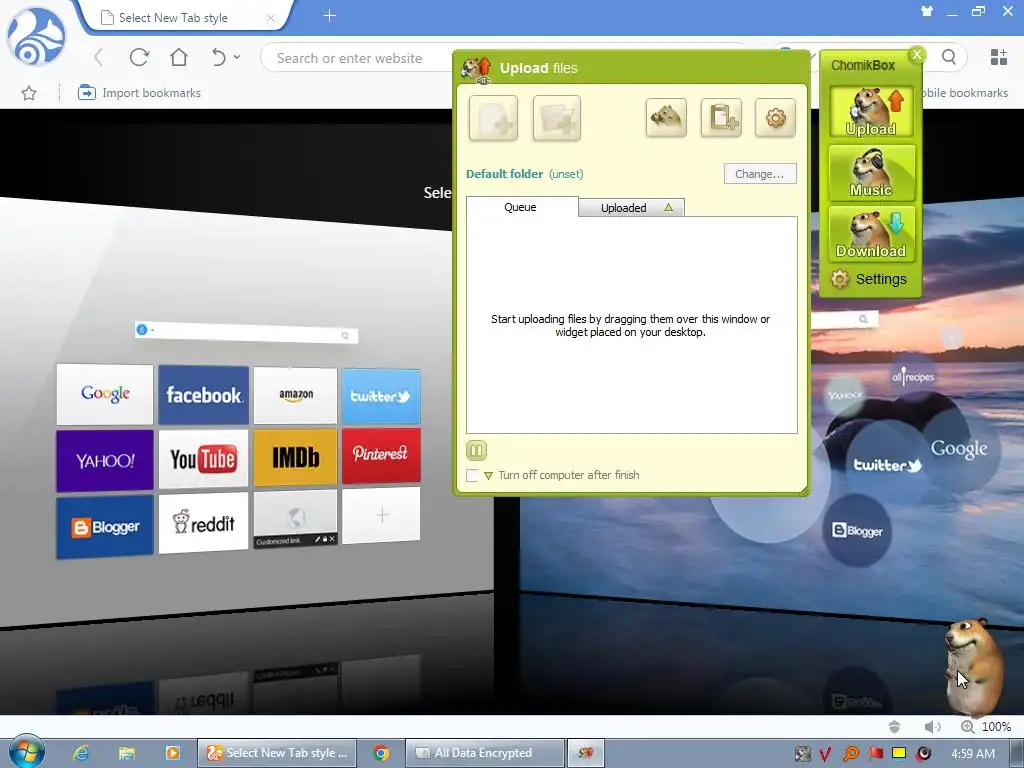Click the hamster desktop widget
The height and width of the screenshot is (768, 1024).
(974, 666)
